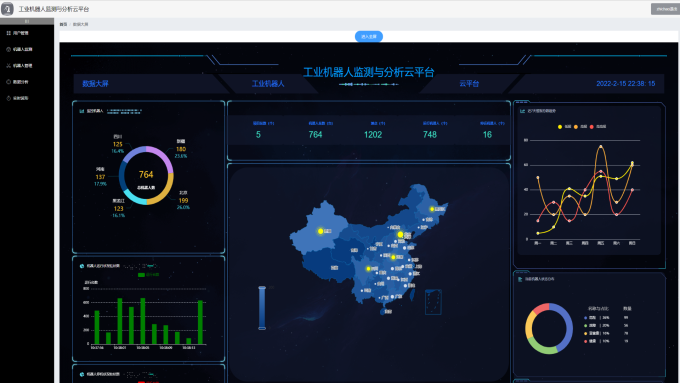
Task: Click the pie icon of the green bar chart panel
Action: [x=82, y=266]
